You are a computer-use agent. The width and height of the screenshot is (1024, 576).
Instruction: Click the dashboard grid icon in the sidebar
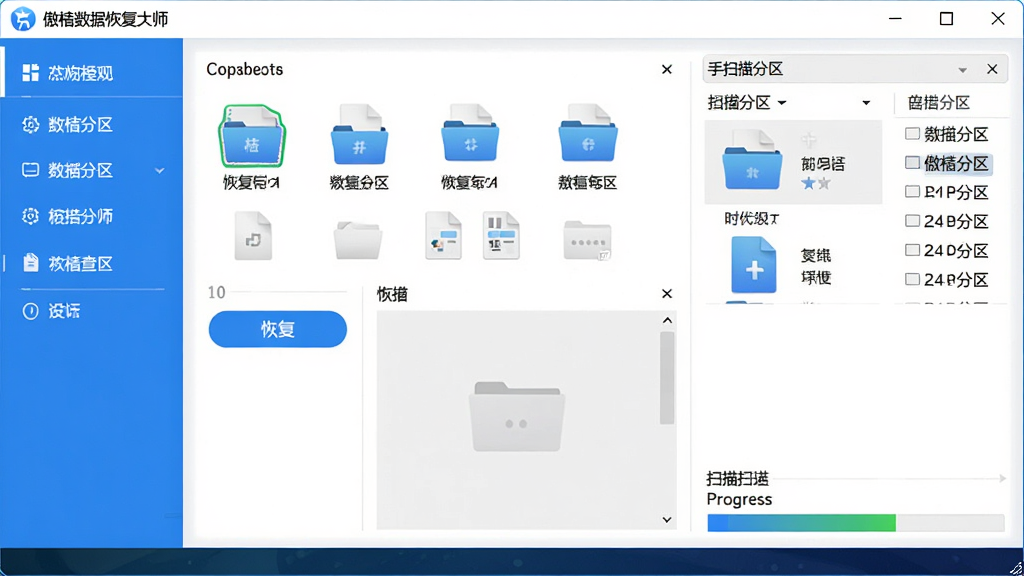pos(30,72)
